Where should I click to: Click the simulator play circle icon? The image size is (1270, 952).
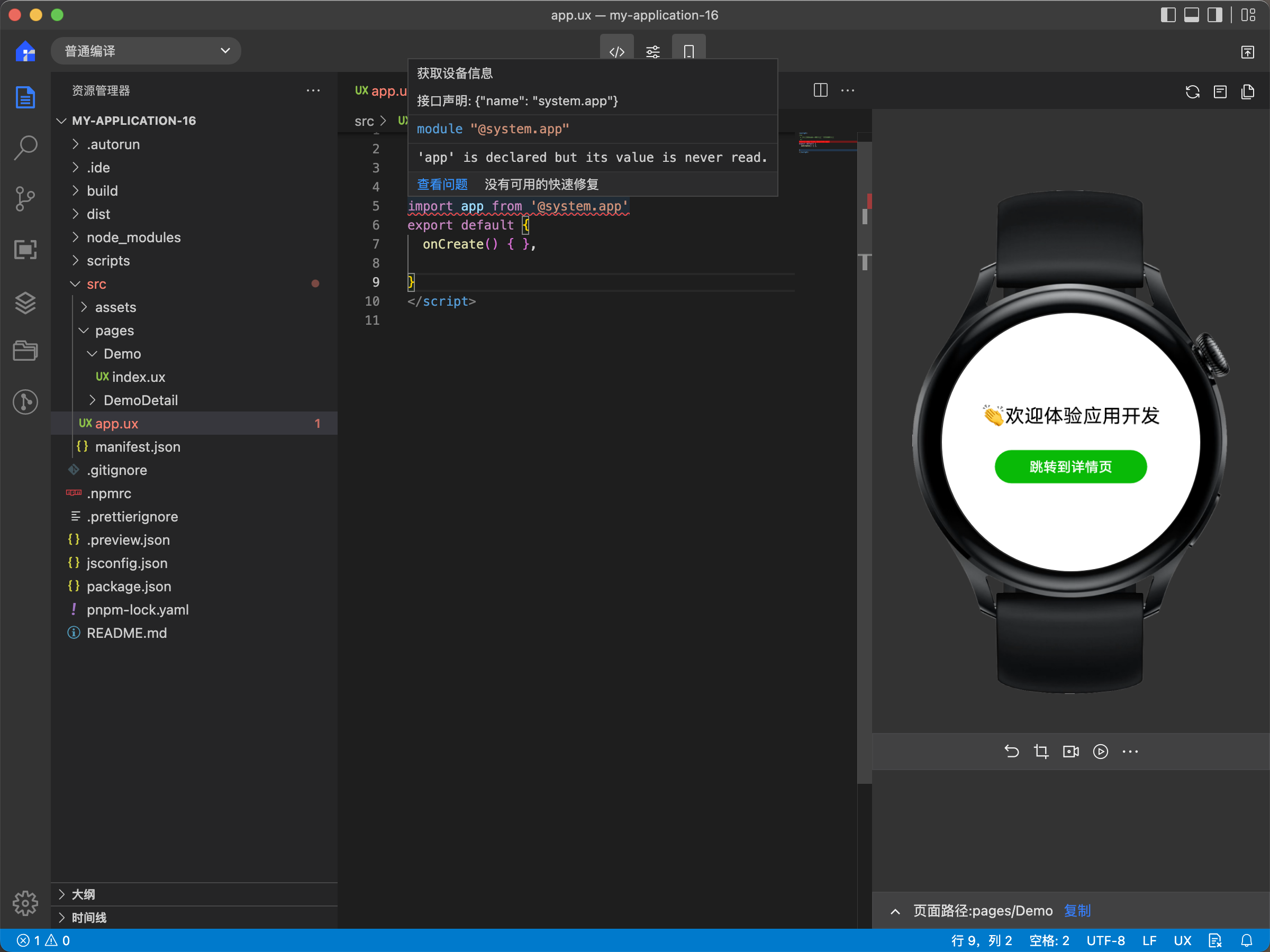click(1100, 750)
